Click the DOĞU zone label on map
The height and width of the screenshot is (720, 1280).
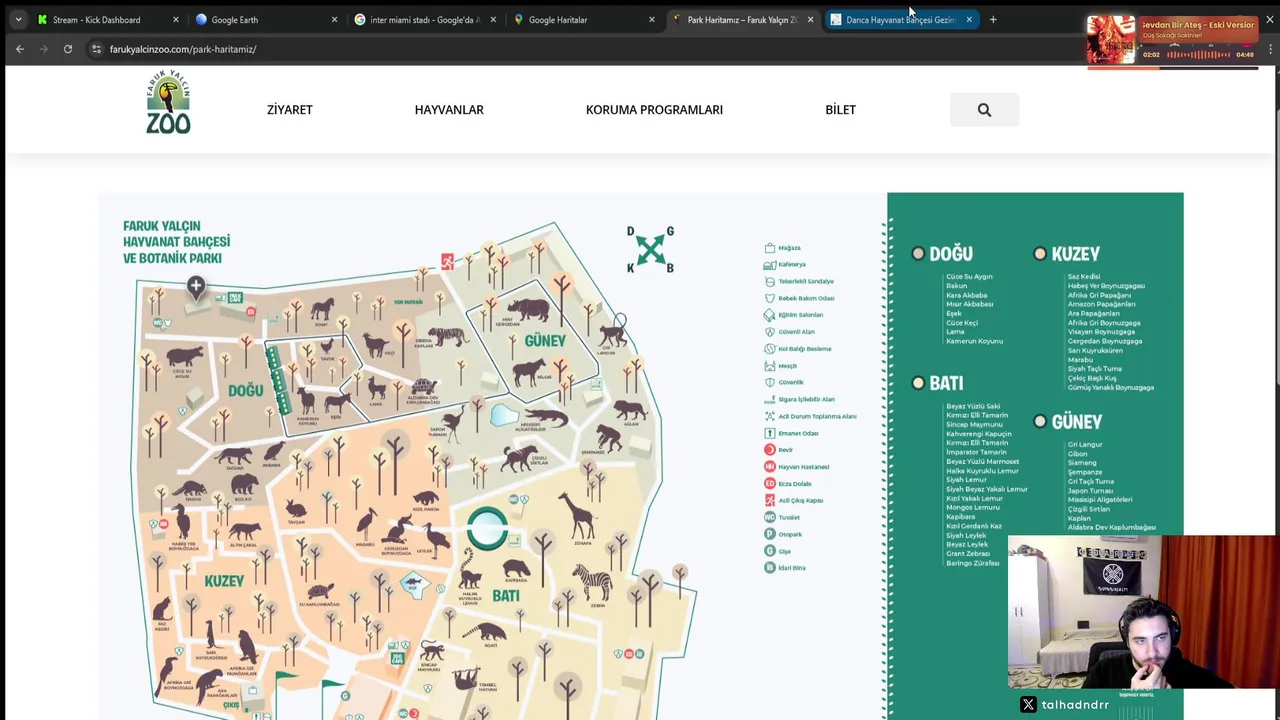click(x=245, y=390)
